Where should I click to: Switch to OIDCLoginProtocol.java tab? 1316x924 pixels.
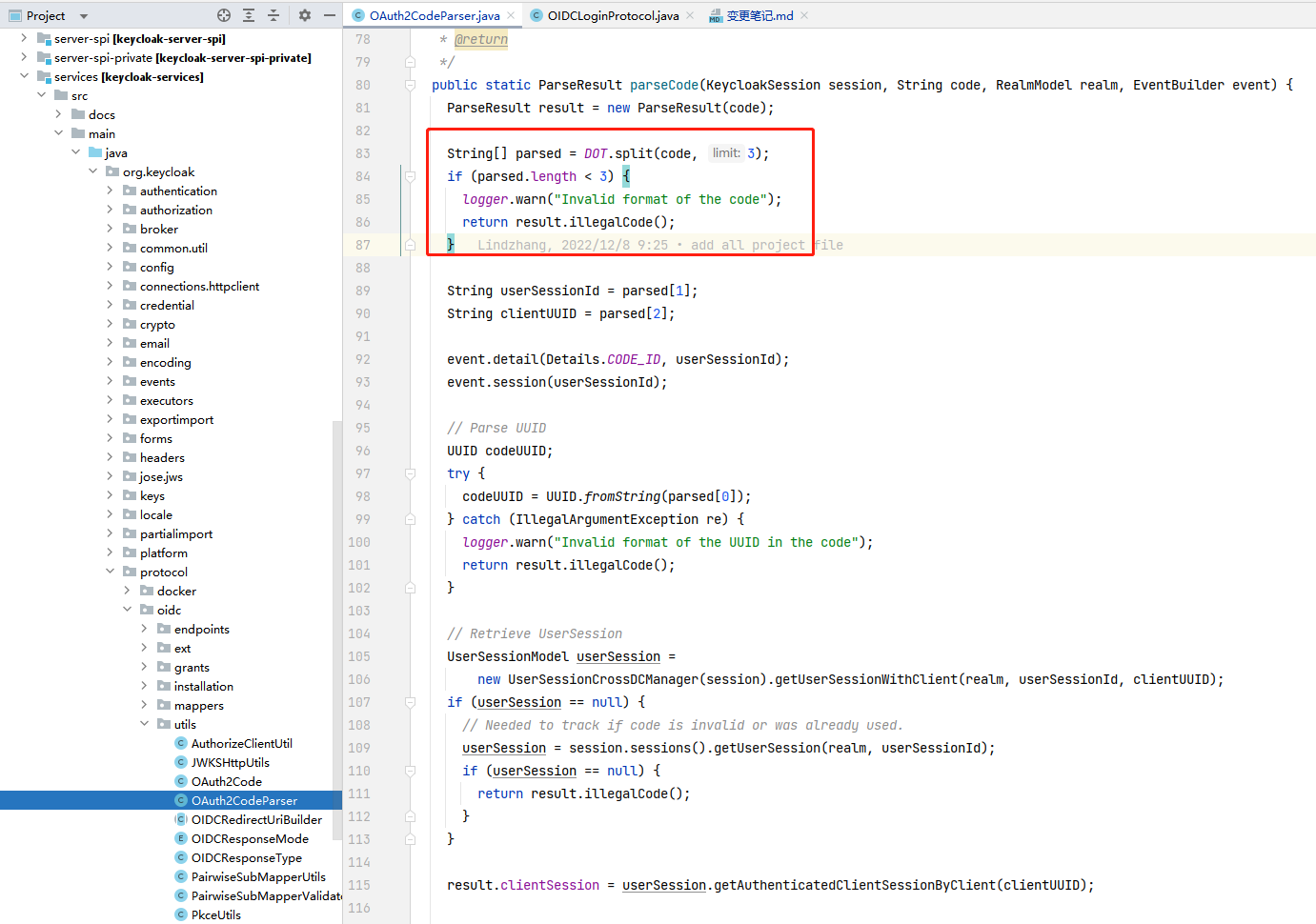click(x=613, y=15)
